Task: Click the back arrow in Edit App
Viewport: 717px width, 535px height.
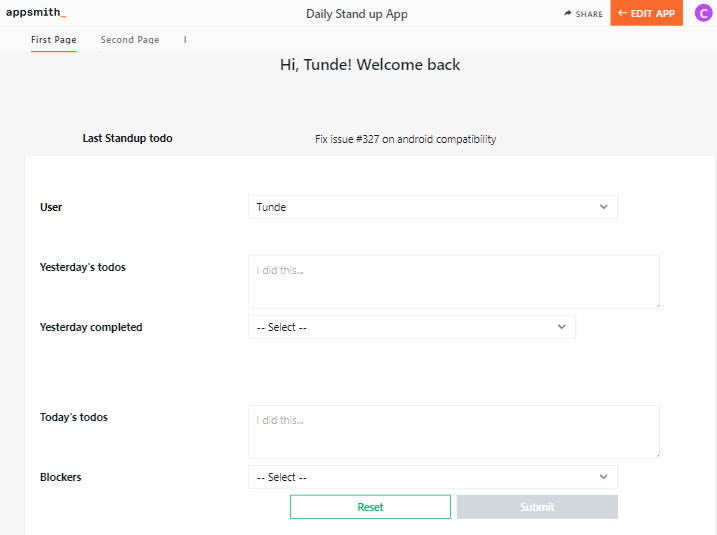Action: tap(623, 13)
